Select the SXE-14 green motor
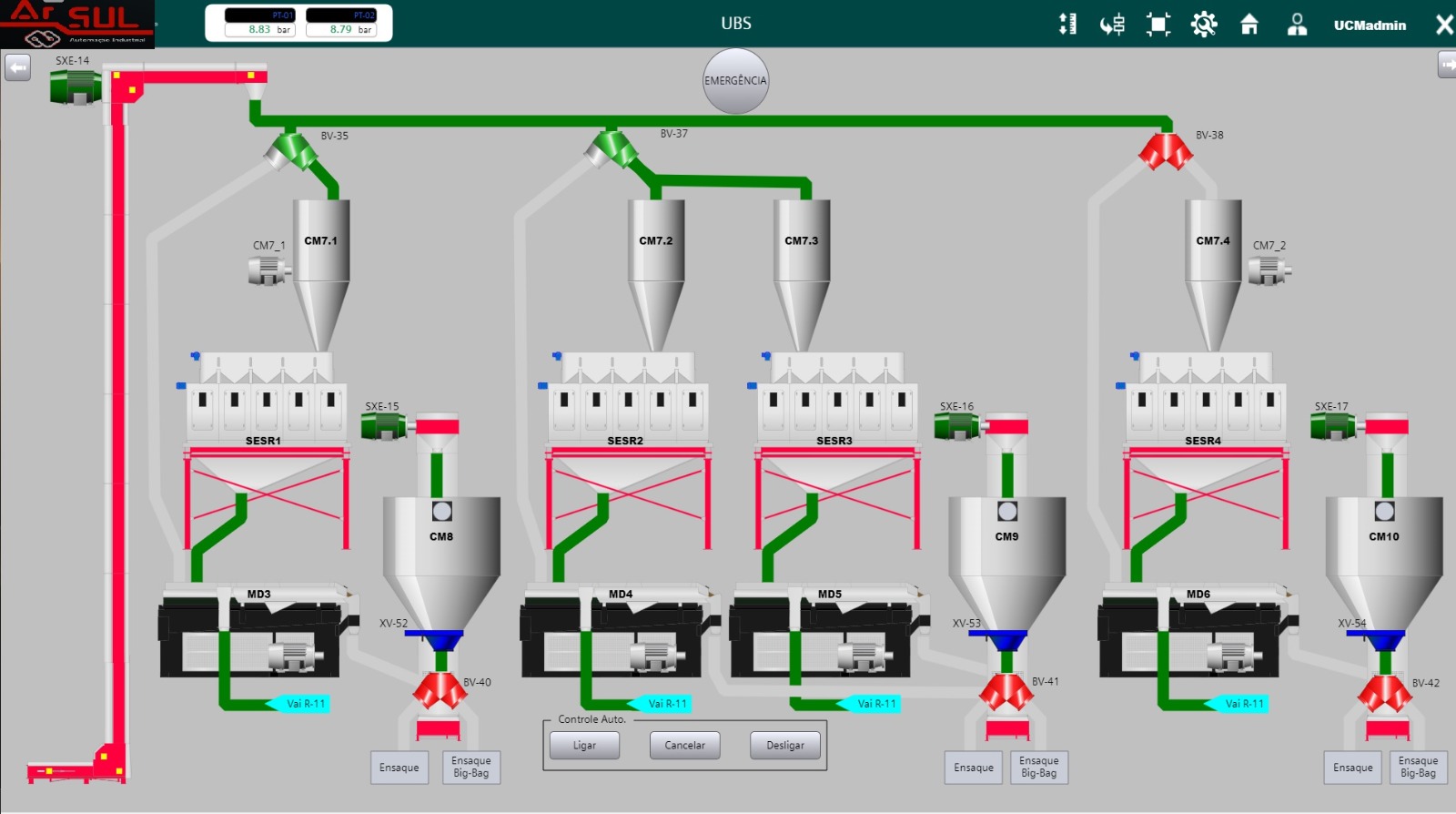 coord(75,87)
